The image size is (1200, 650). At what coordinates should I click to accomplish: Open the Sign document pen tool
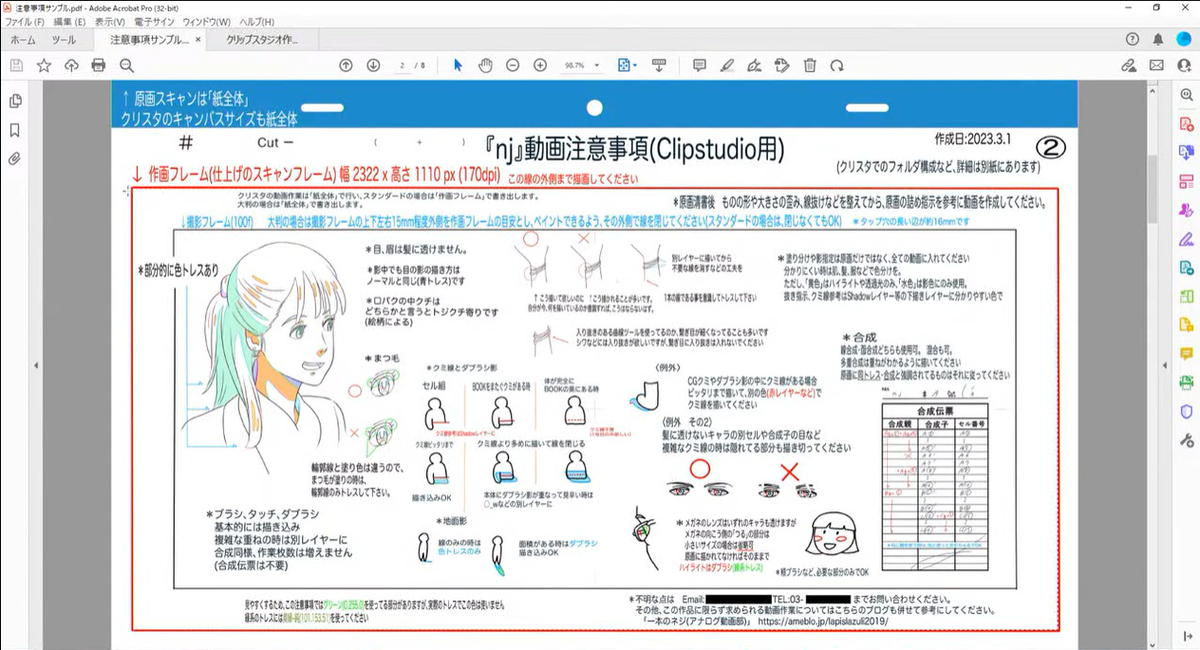754,65
